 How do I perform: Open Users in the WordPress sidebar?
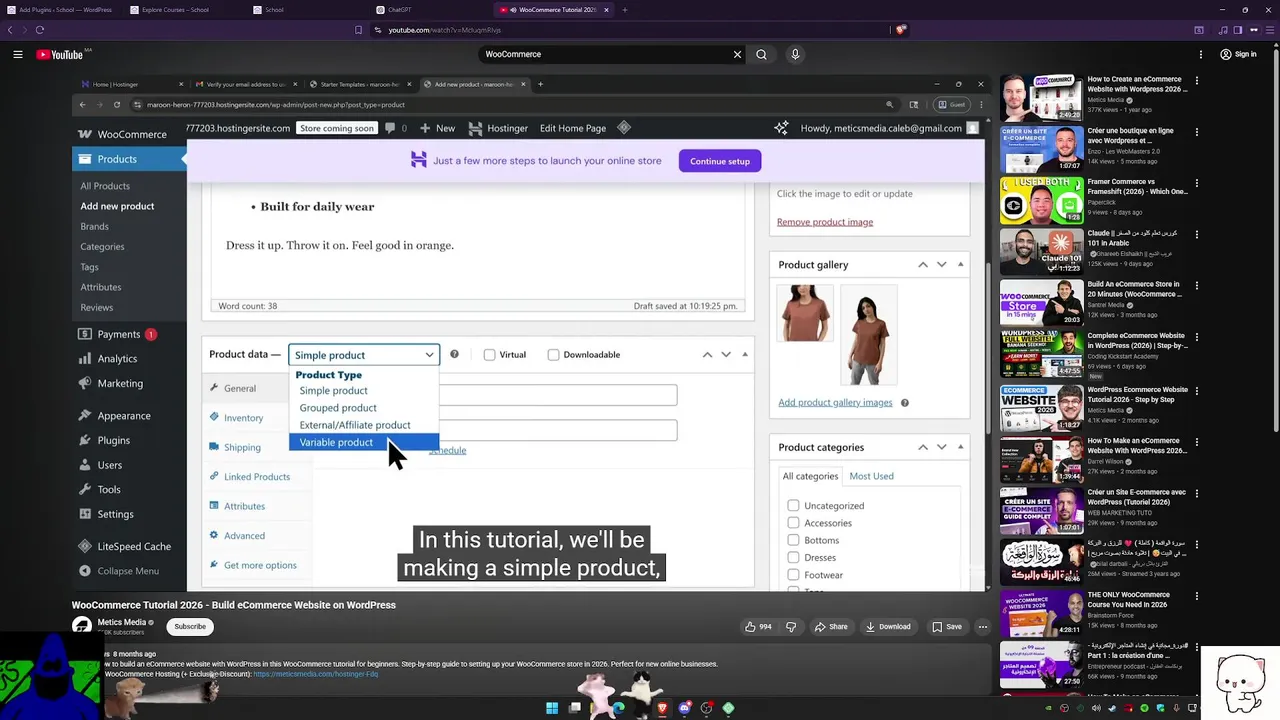[x=109, y=465]
